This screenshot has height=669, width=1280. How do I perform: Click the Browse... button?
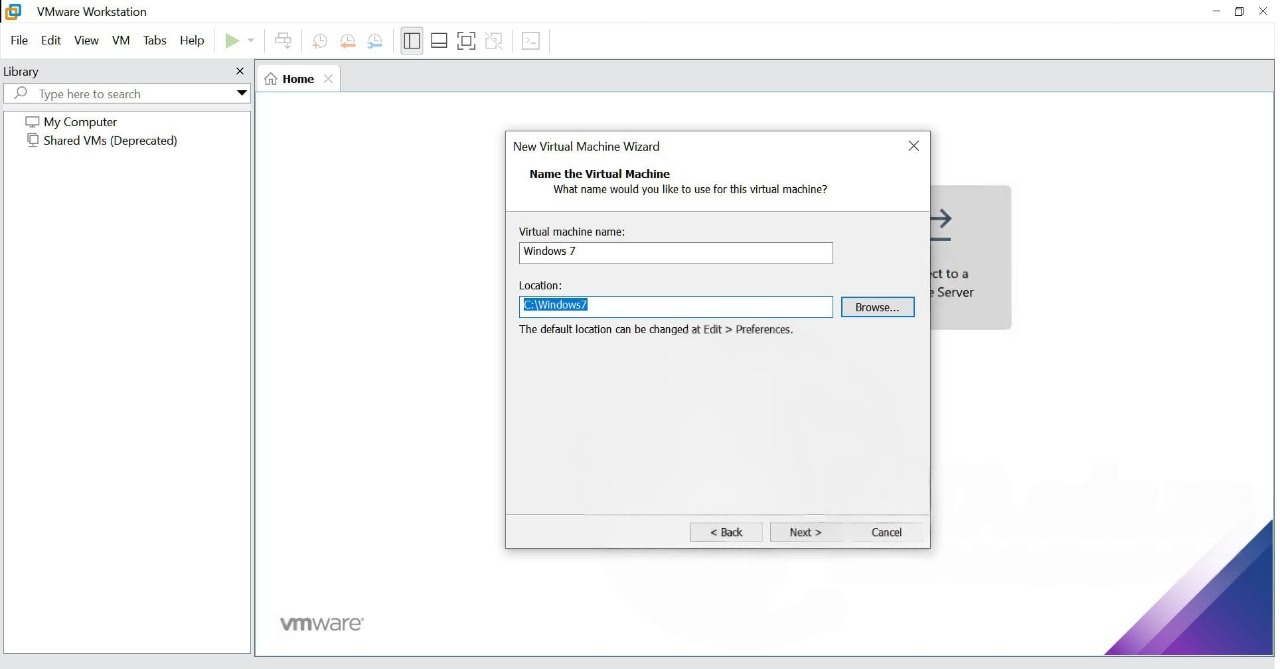pyautogui.click(x=877, y=307)
